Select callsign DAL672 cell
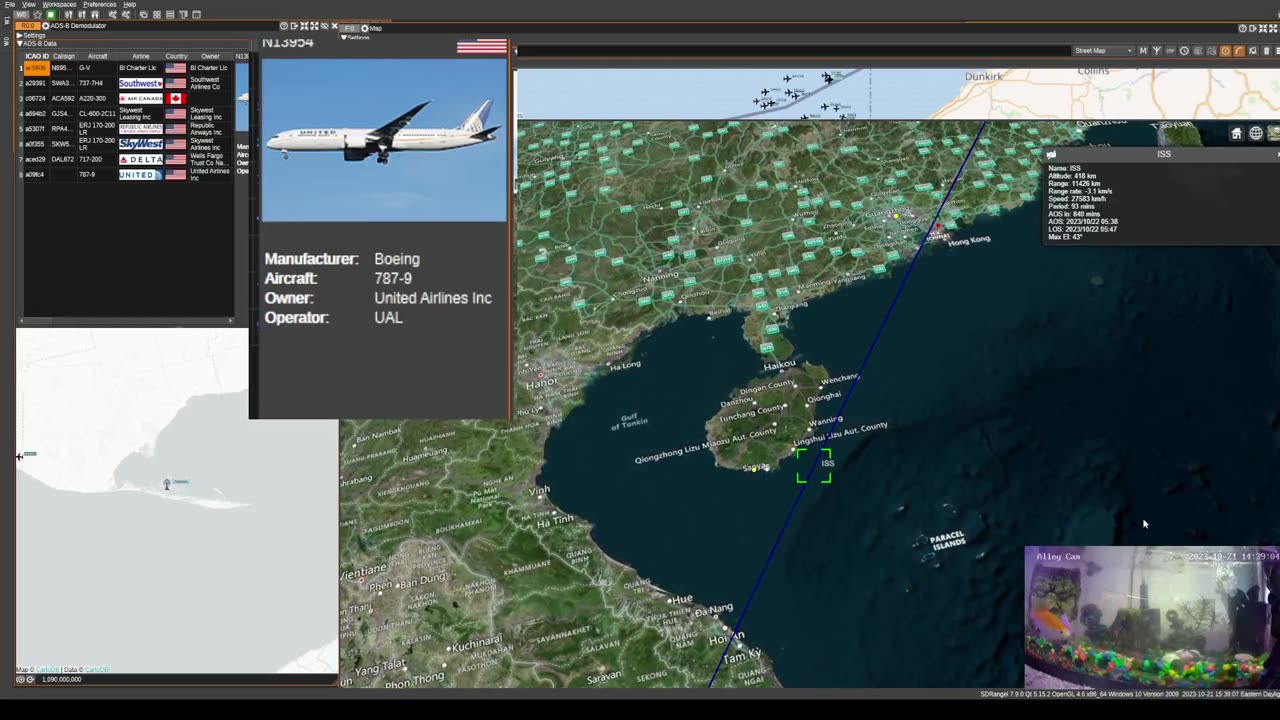This screenshot has width=1280, height=720. pyautogui.click(x=64, y=159)
